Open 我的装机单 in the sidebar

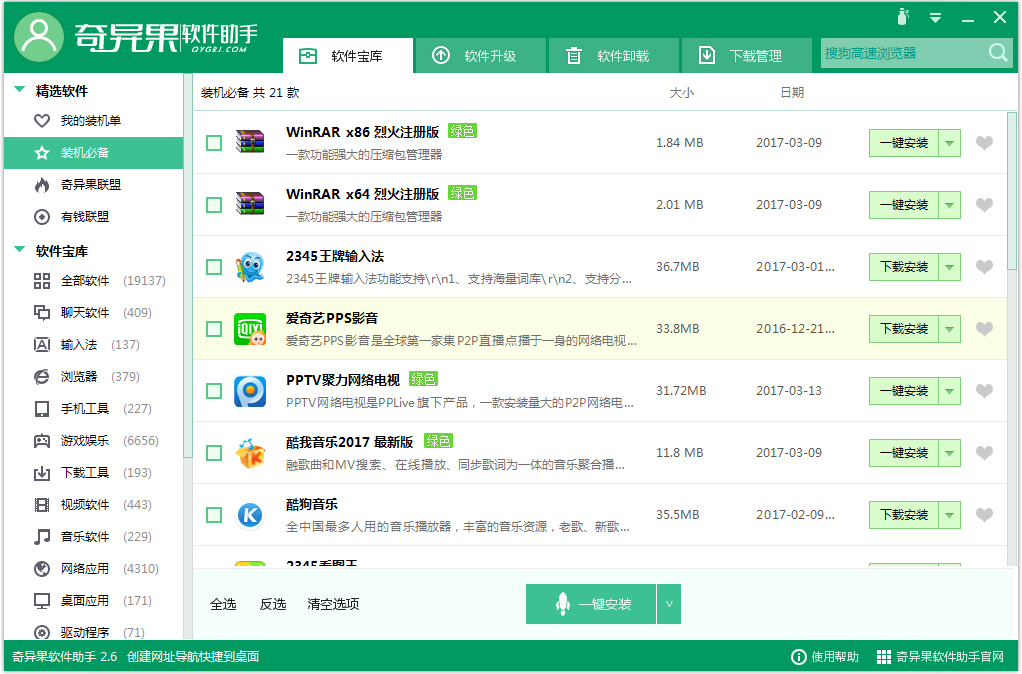pos(93,121)
